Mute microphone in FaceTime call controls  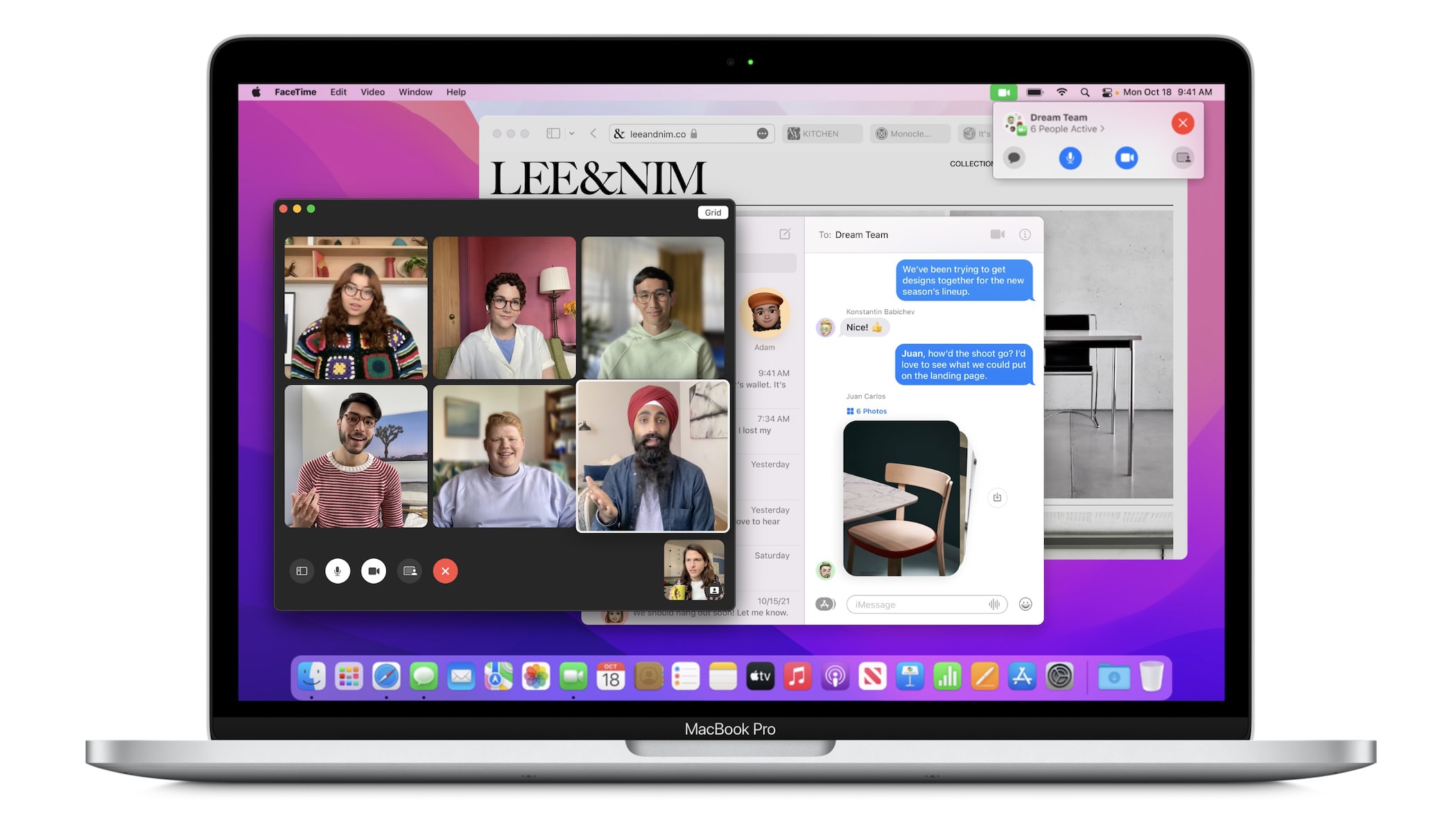[x=337, y=571]
